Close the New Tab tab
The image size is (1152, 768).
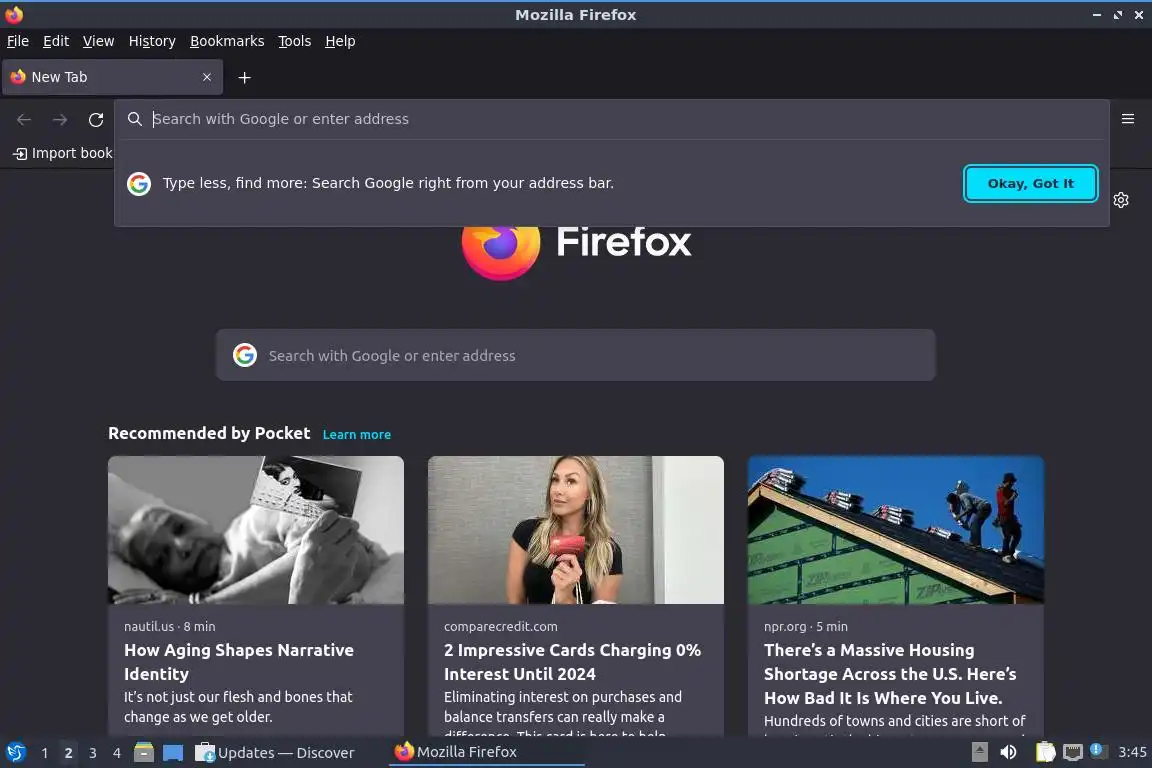pyautogui.click(x=207, y=77)
